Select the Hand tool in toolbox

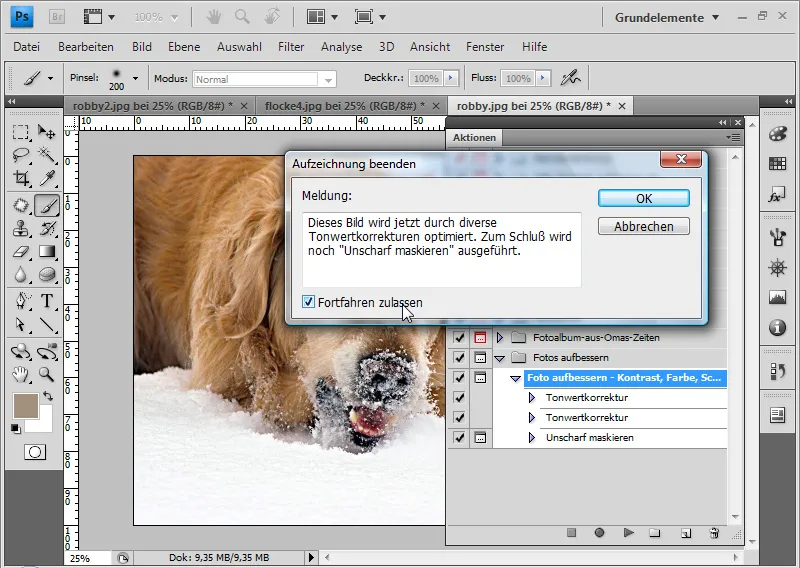coord(21,375)
